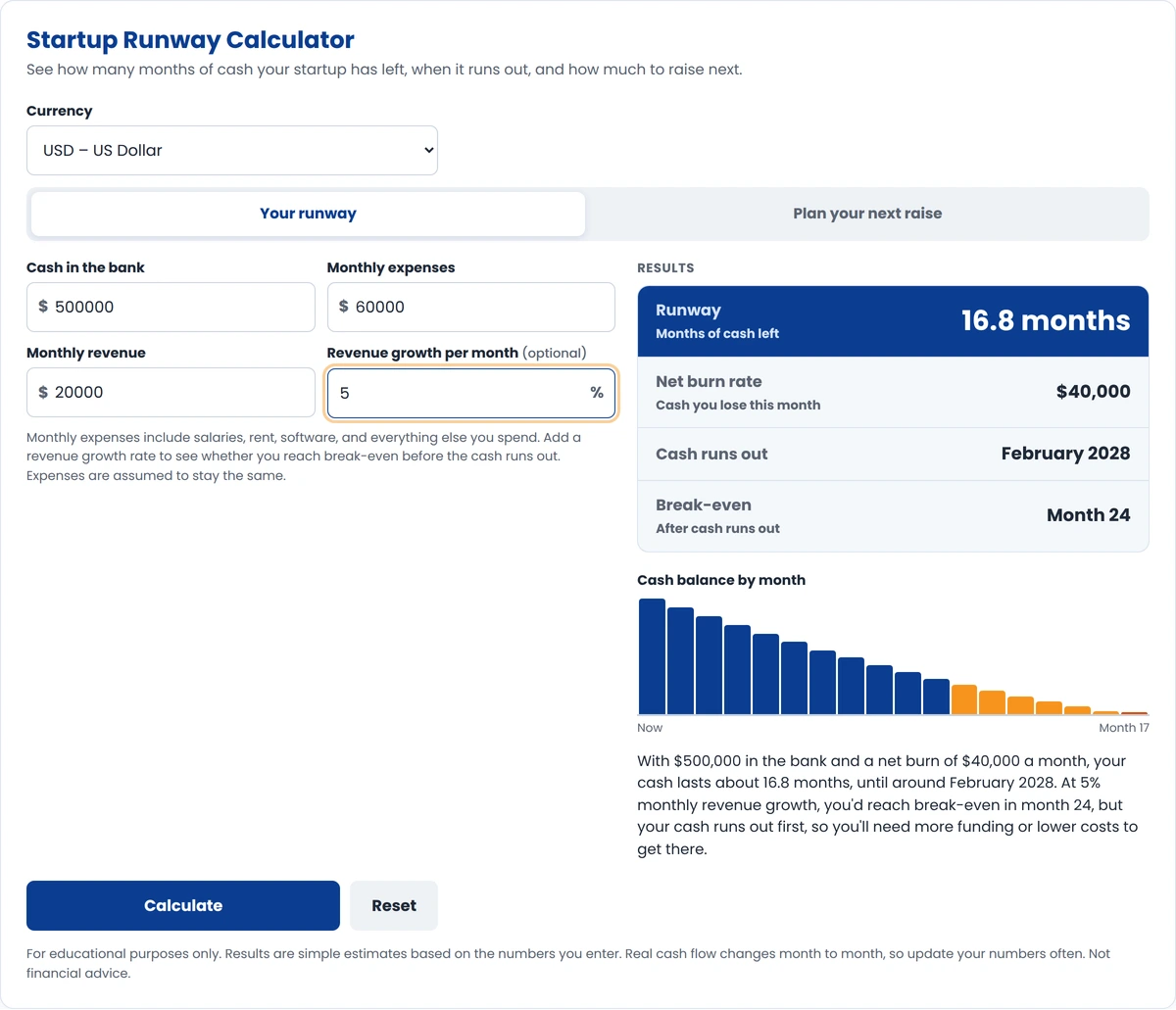Click the dollar sign in Cash in the bank field

coord(43,307)
